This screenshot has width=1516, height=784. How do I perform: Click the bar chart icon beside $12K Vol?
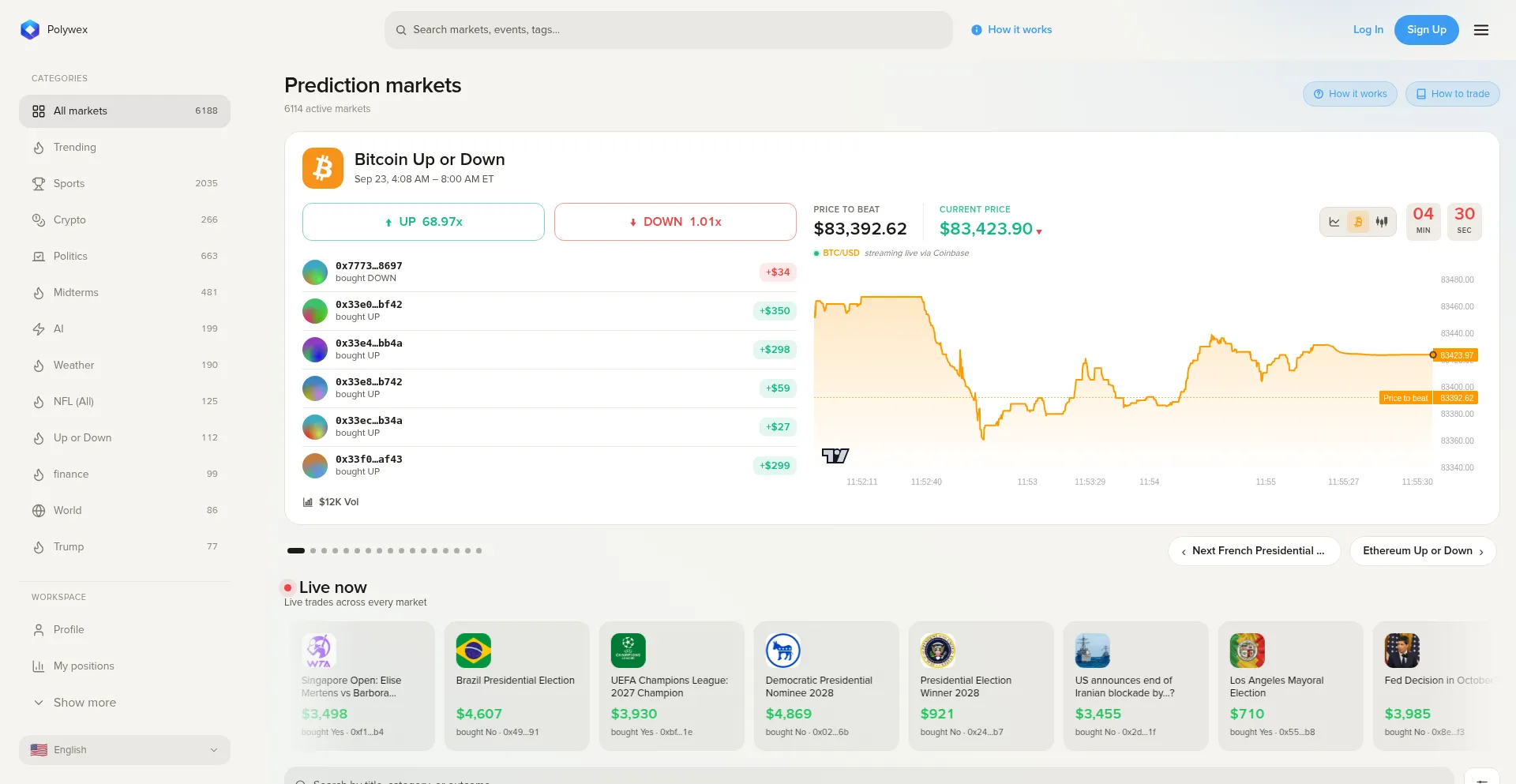click(x=308, y=502)
